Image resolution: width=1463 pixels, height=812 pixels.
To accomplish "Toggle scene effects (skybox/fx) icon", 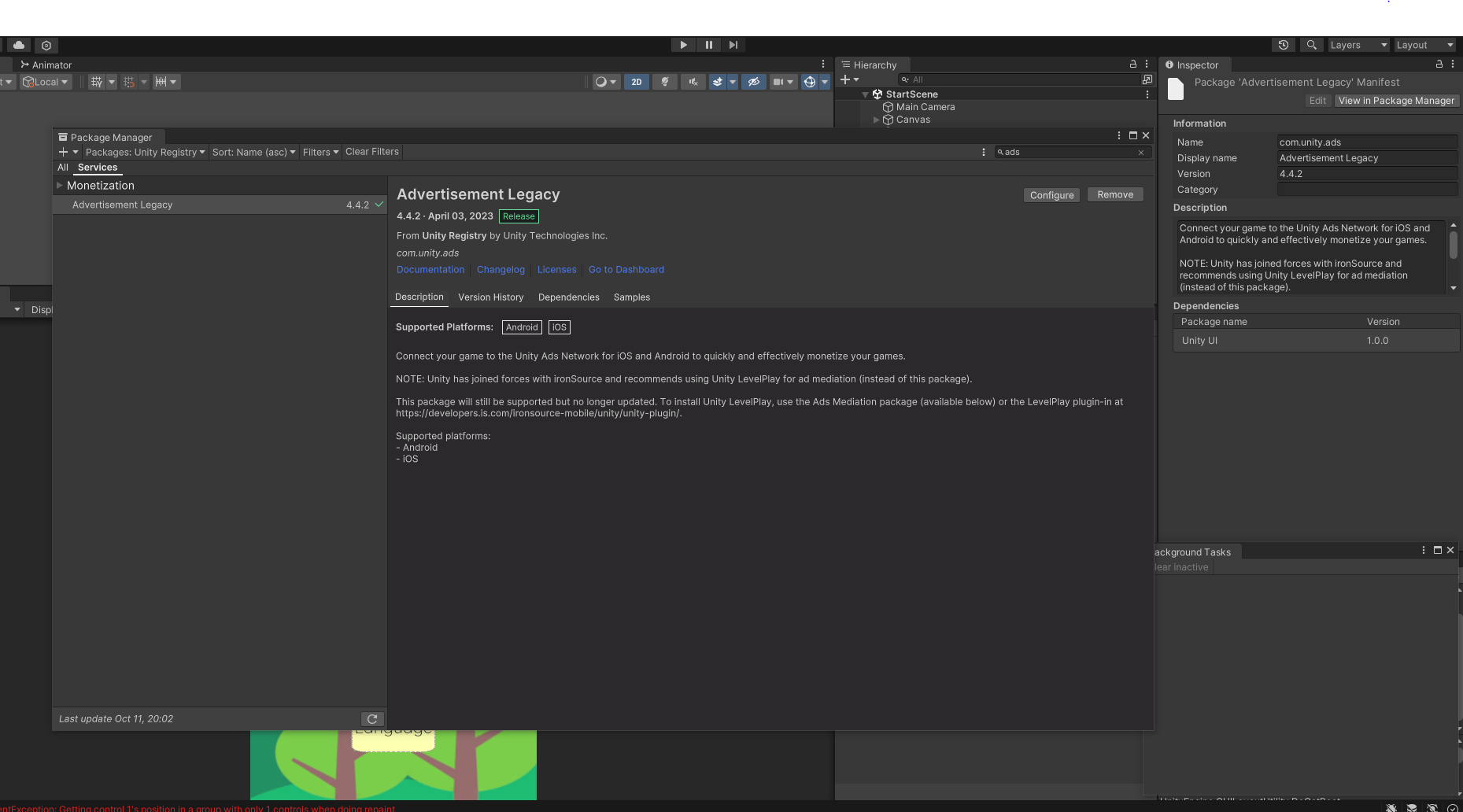I will (718, 82).
